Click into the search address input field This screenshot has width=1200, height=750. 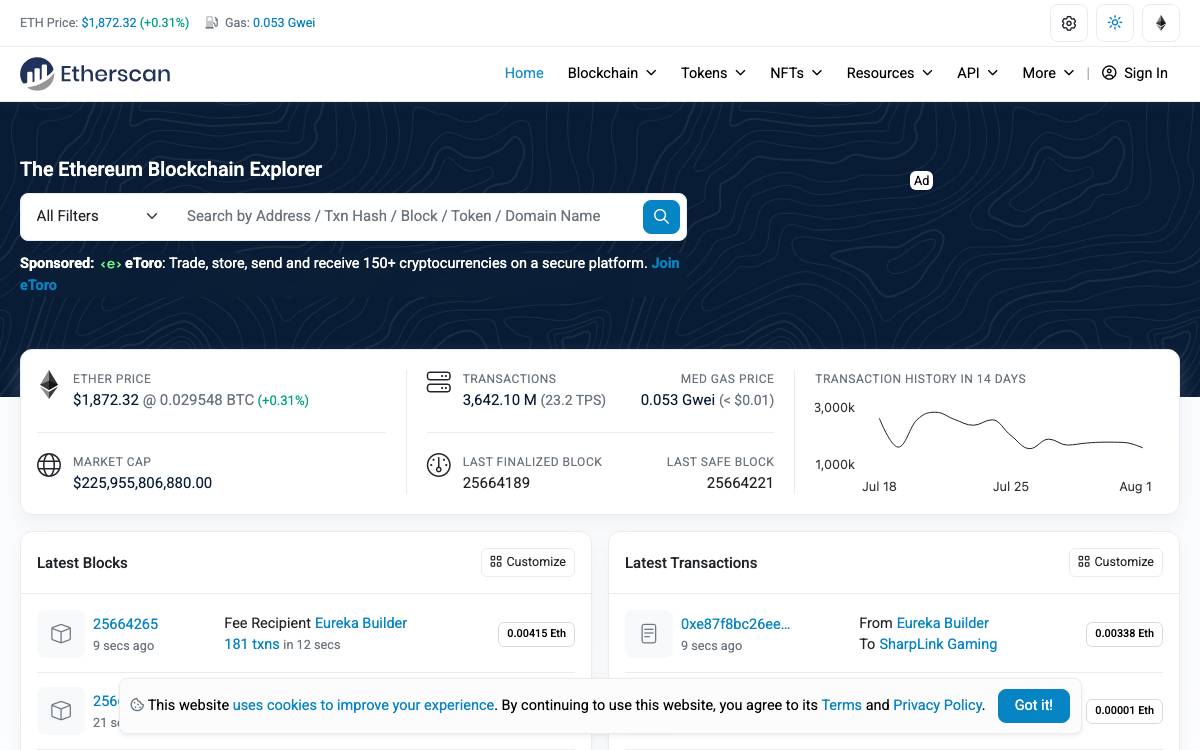[x=408, y=216]
